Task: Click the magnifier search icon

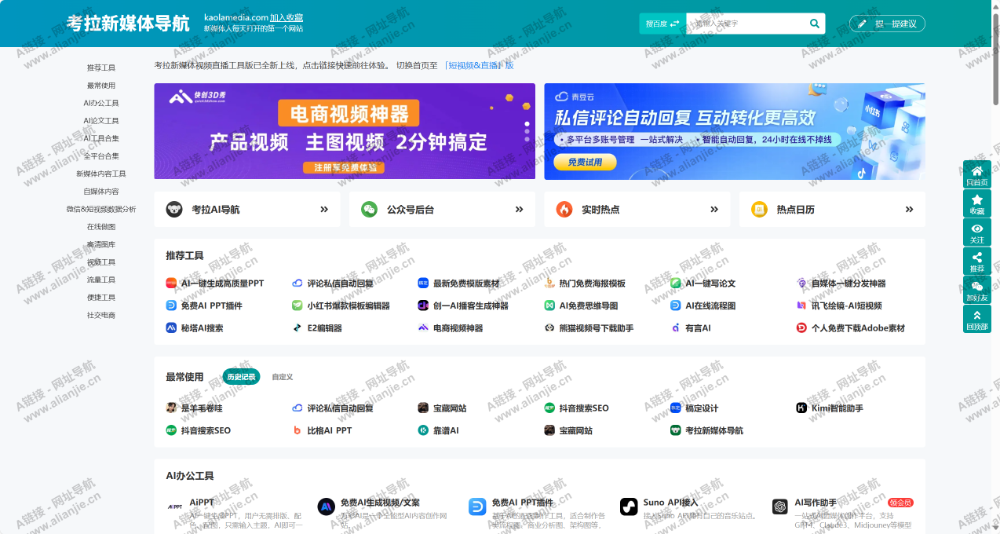Action: pyautogui.click(x=814, y=24)
